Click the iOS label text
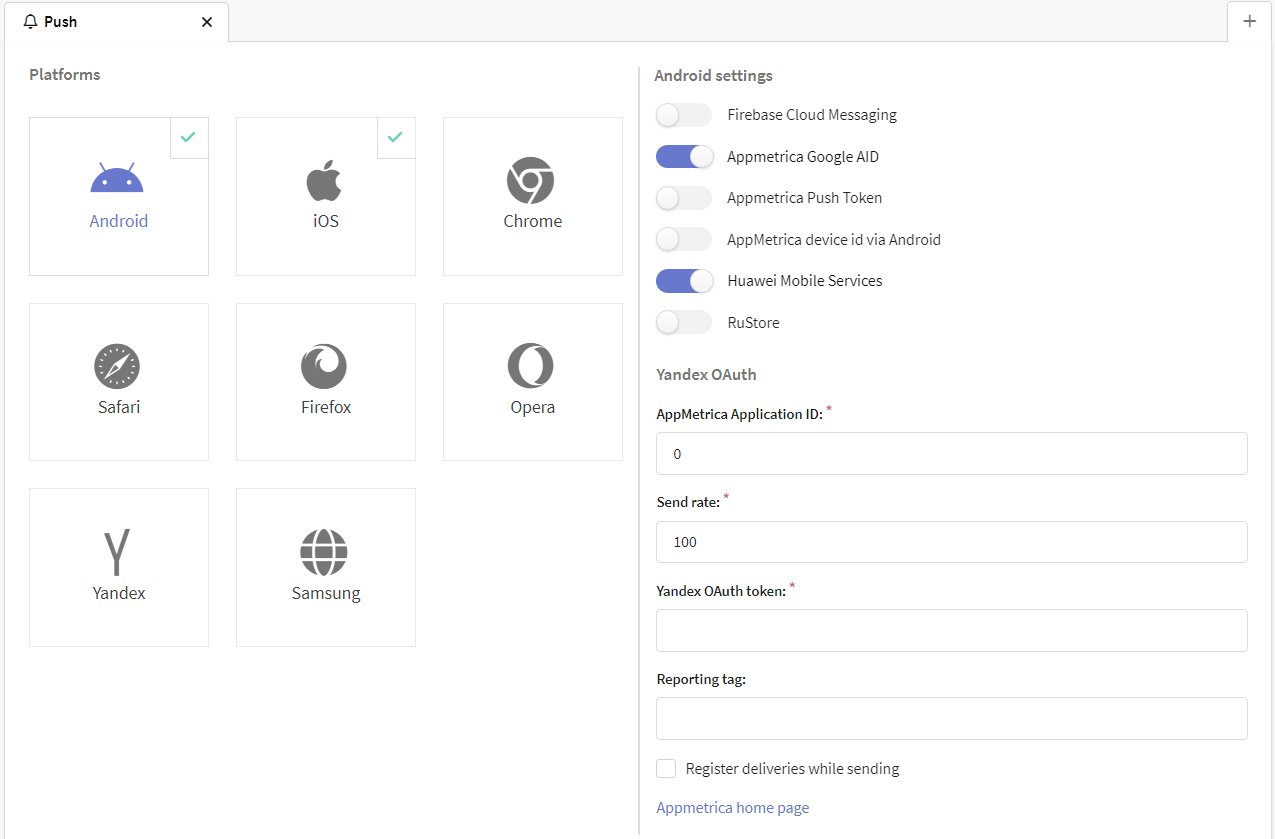Viewport: 1275px width, 839px height. (x=326, y=221)
